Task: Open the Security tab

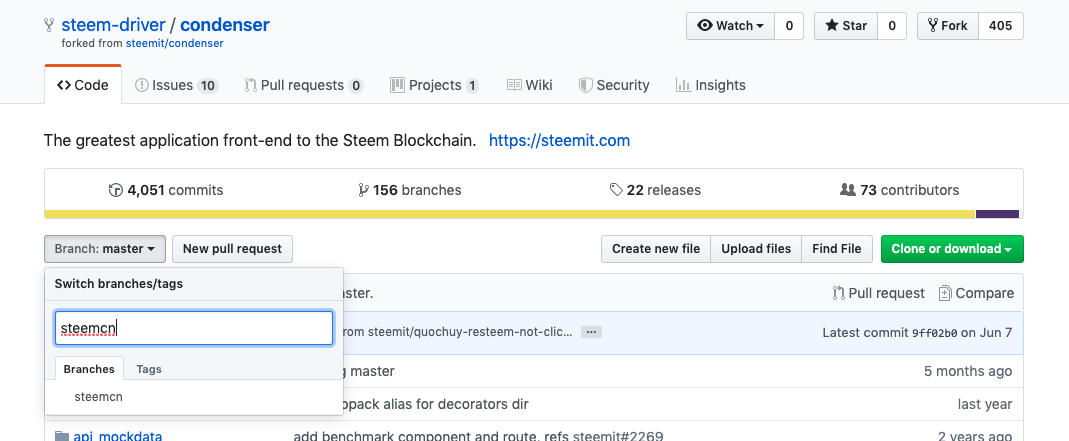Action: click(x=614, y=85)
